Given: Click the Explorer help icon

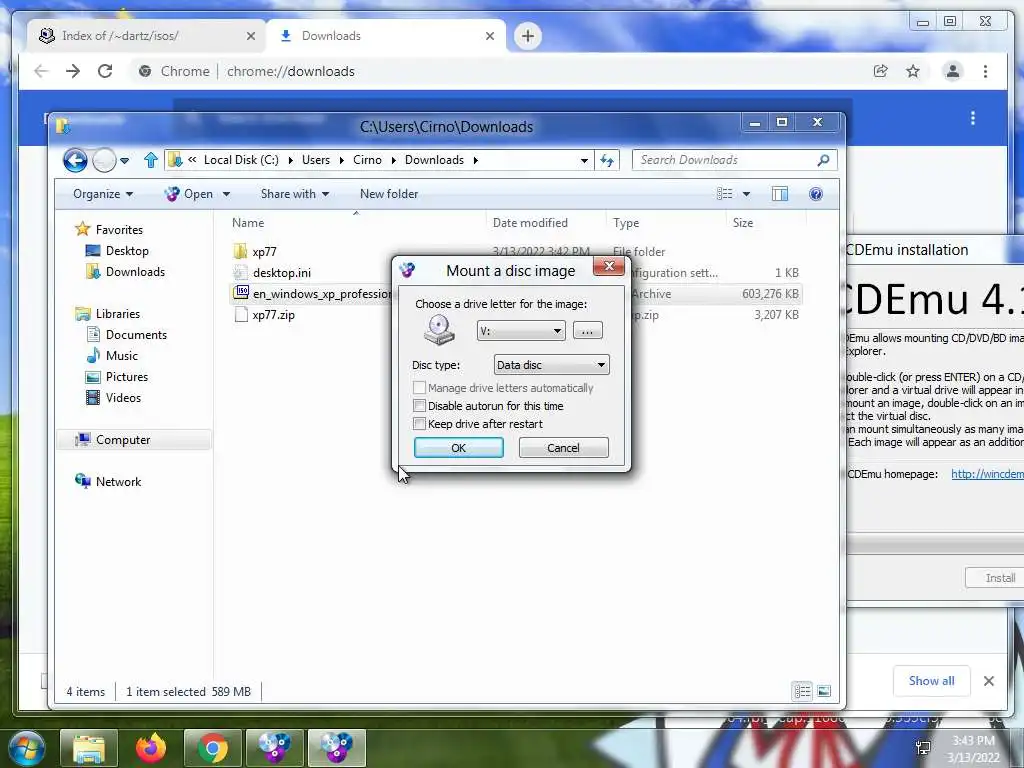Looking at the screenshot, I should pyautogui.click(x=816, y=194).
